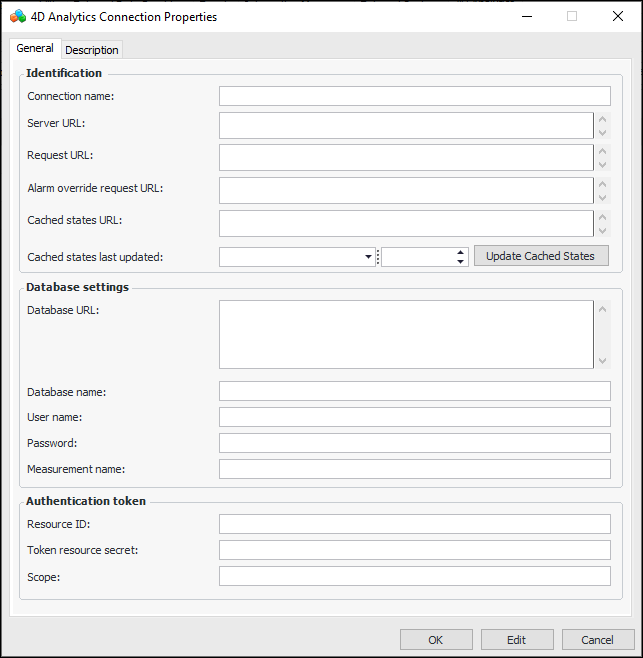Click the Connection name input field
Image resolution: width=643 pixels, height=658 pixels.
point(414,96)
